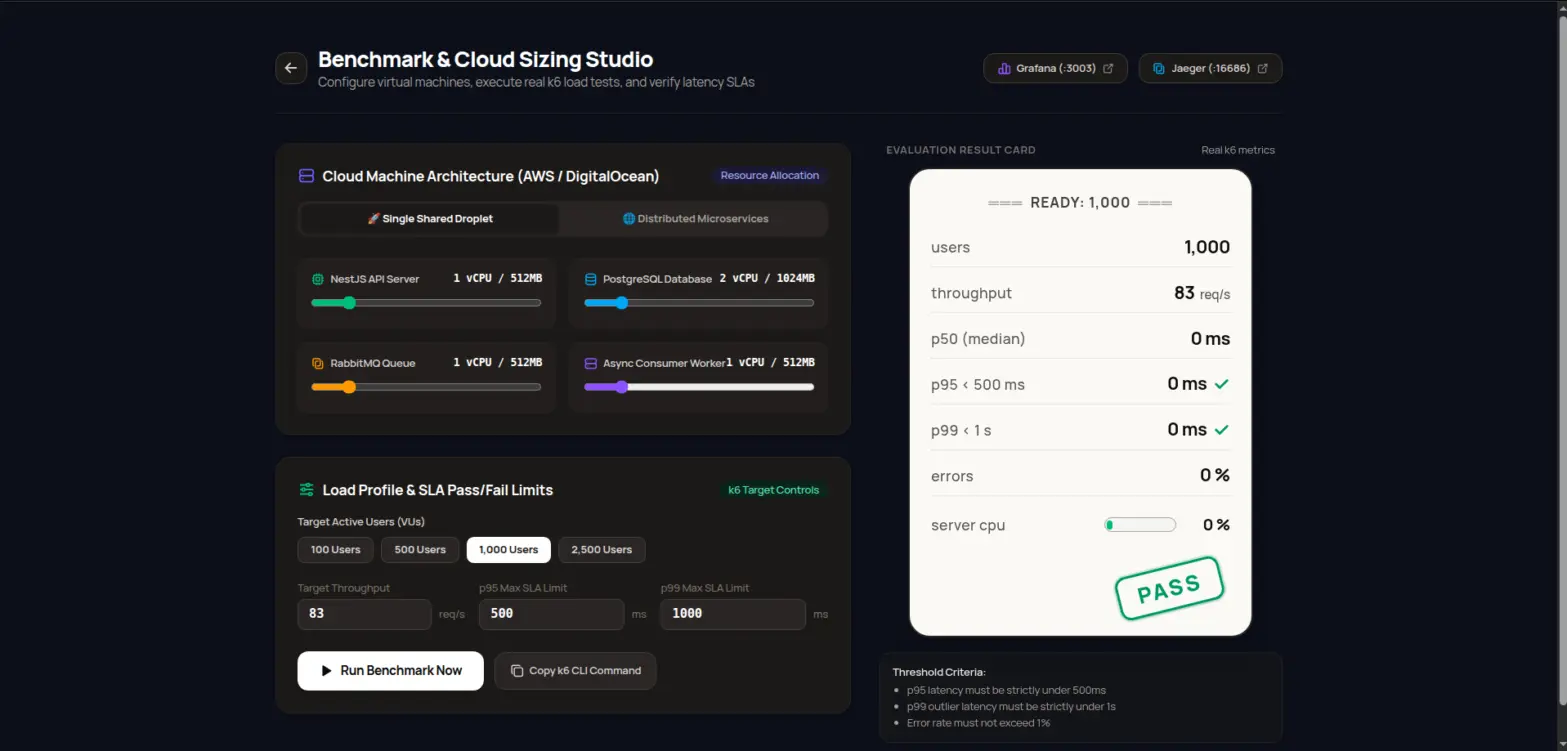Adjust the NestJS API Server slider
Image resolution: width=1567 pixels, height=751 pixels.
(x=426, y=303)
